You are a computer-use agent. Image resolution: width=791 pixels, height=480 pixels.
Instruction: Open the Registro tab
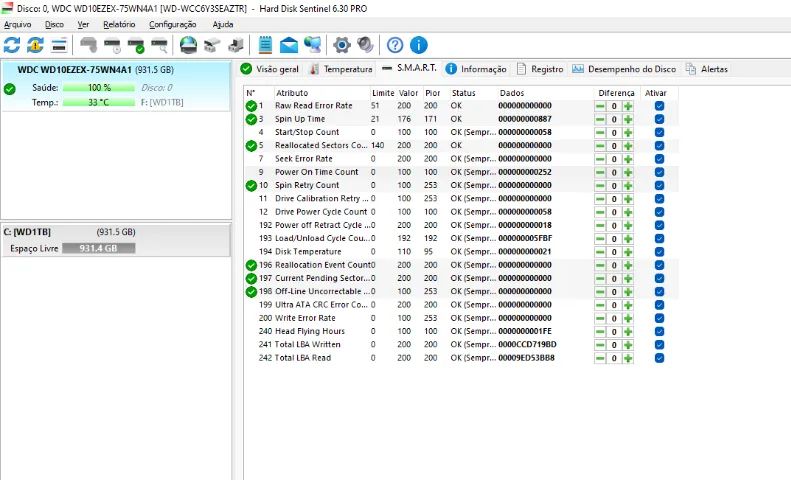540,69
